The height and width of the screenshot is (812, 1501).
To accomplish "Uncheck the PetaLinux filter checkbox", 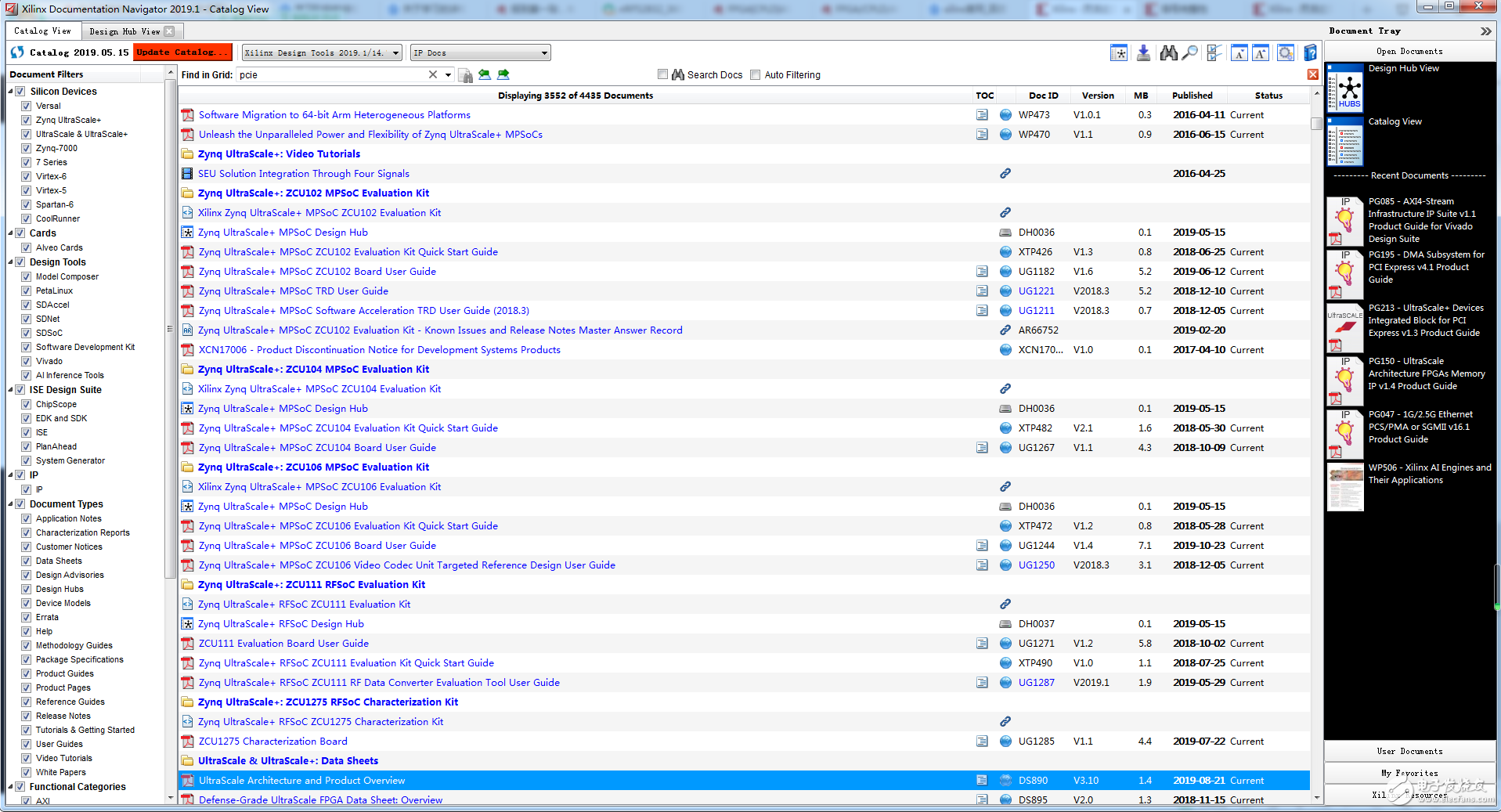I will (26, 291).
